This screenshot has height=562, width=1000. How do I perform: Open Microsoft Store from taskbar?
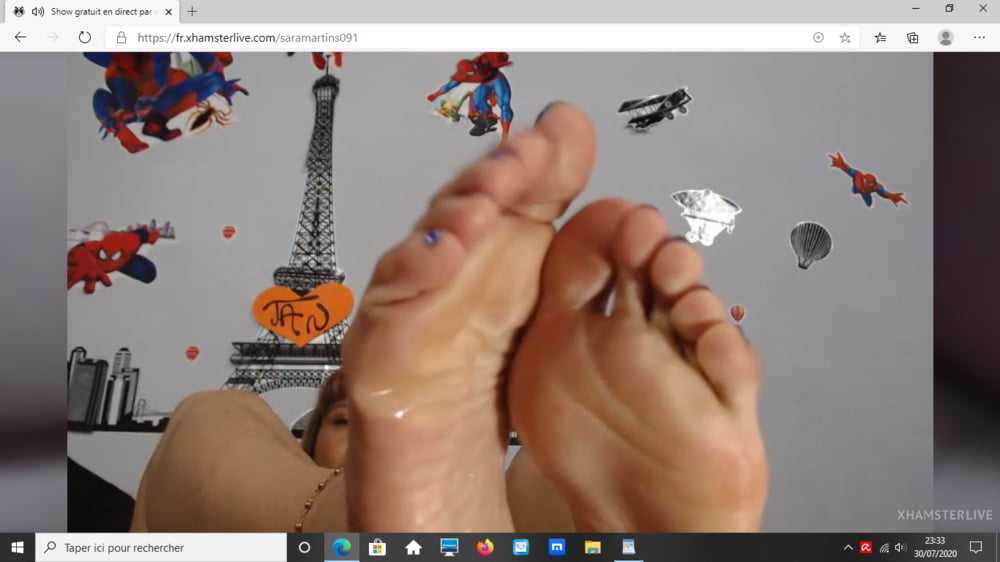click(378, 547)
